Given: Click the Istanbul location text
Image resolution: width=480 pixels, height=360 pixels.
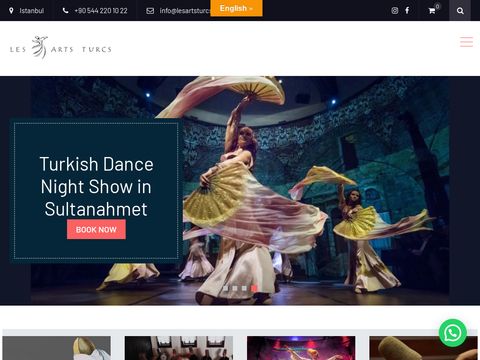Looking at the screenshot, I should (32, 11).
